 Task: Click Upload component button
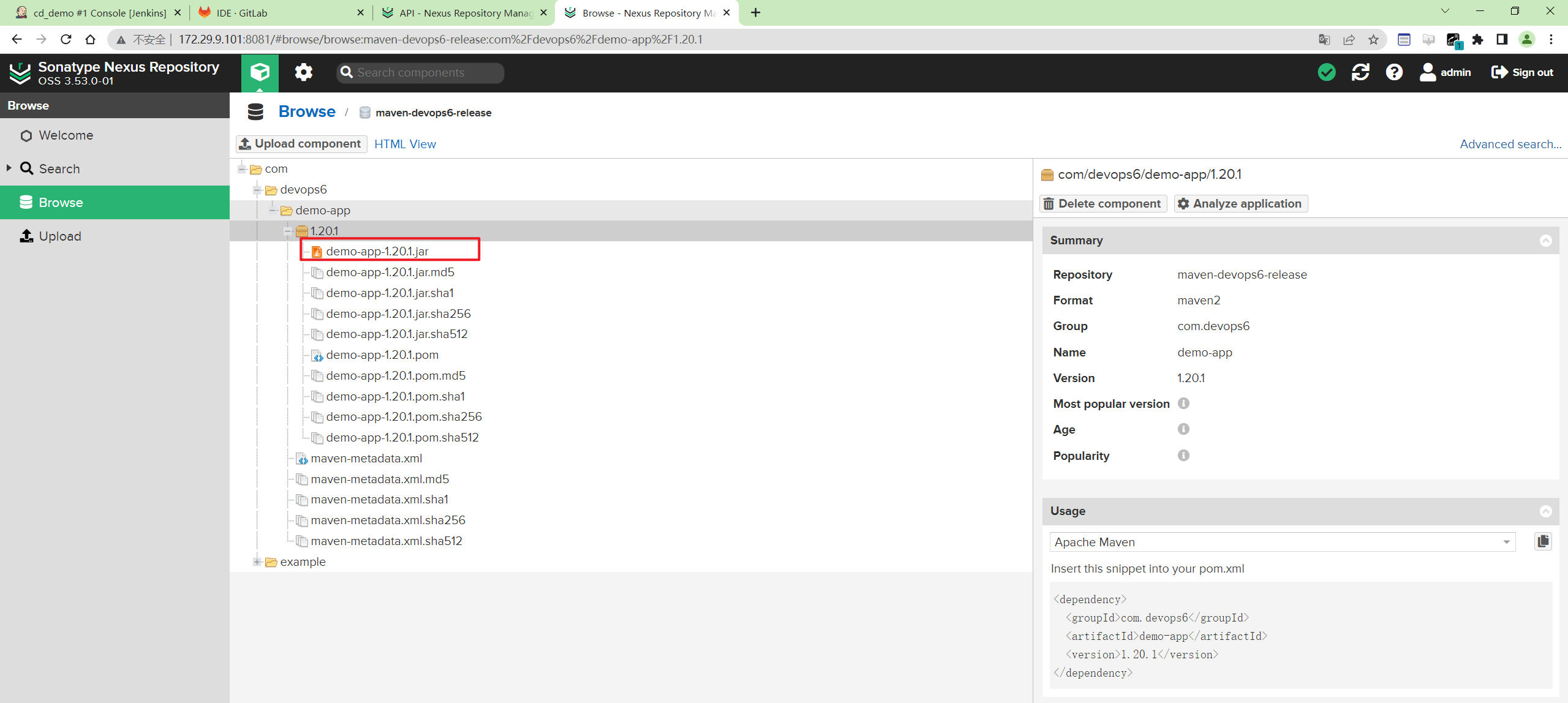point(301,144)
